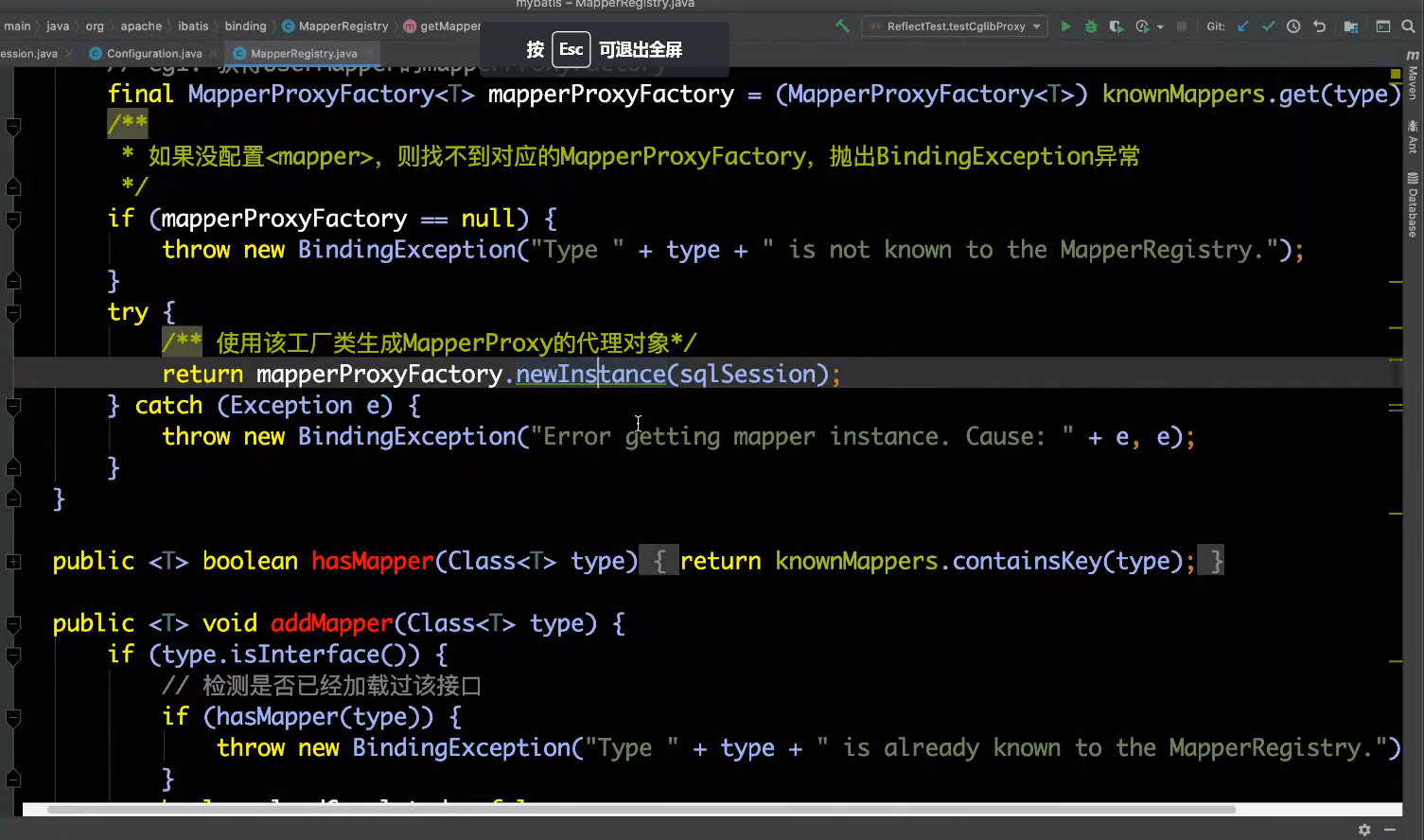Click the MapperRegistry breadcrumb label
The image size is (1424, 840).
point(343,26)
